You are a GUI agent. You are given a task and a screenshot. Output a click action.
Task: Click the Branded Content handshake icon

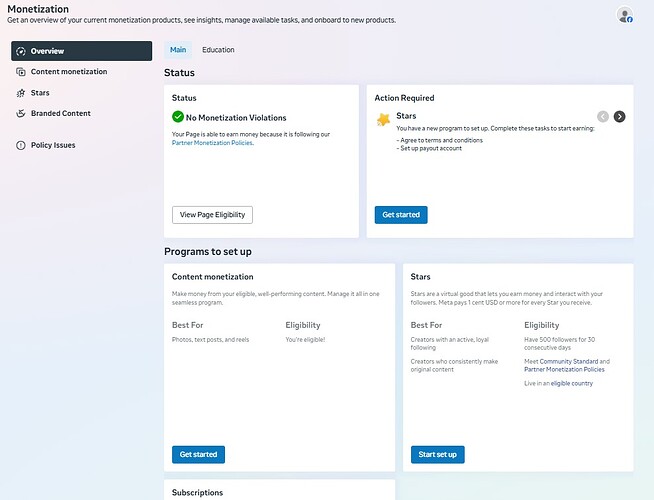click(21, 113)
